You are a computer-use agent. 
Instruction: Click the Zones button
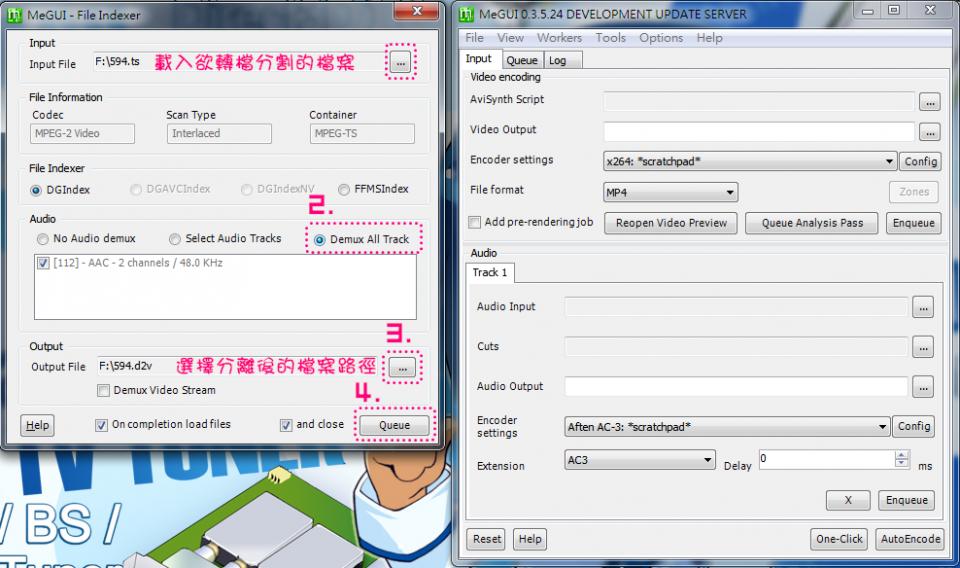[913, 192]
